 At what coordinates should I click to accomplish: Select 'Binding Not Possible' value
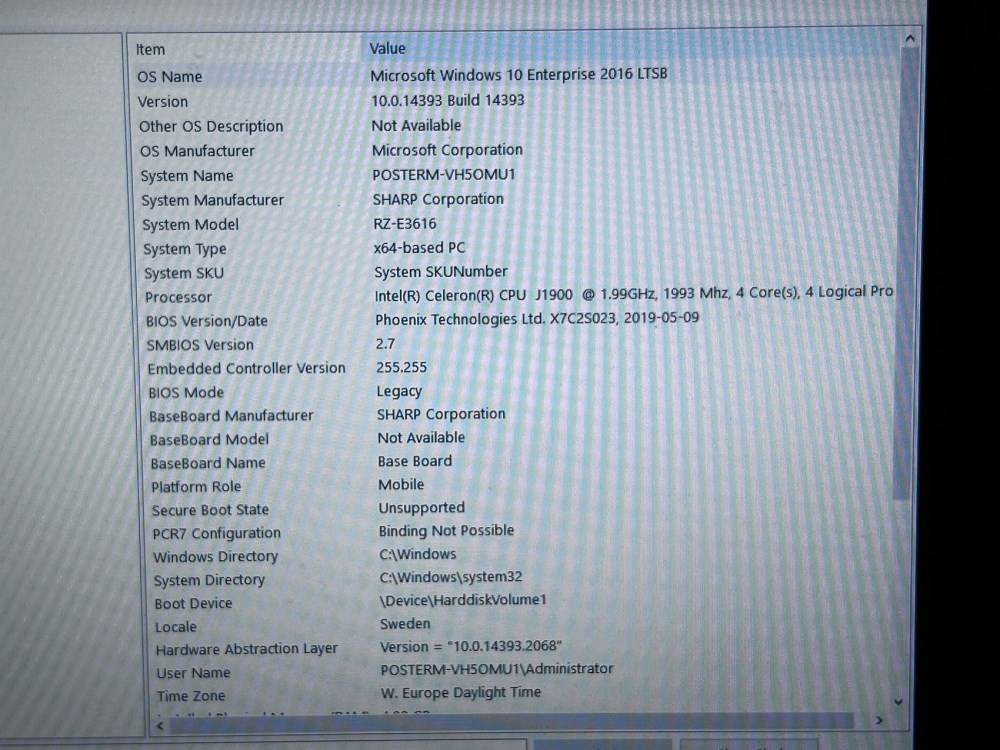[446, 531]
